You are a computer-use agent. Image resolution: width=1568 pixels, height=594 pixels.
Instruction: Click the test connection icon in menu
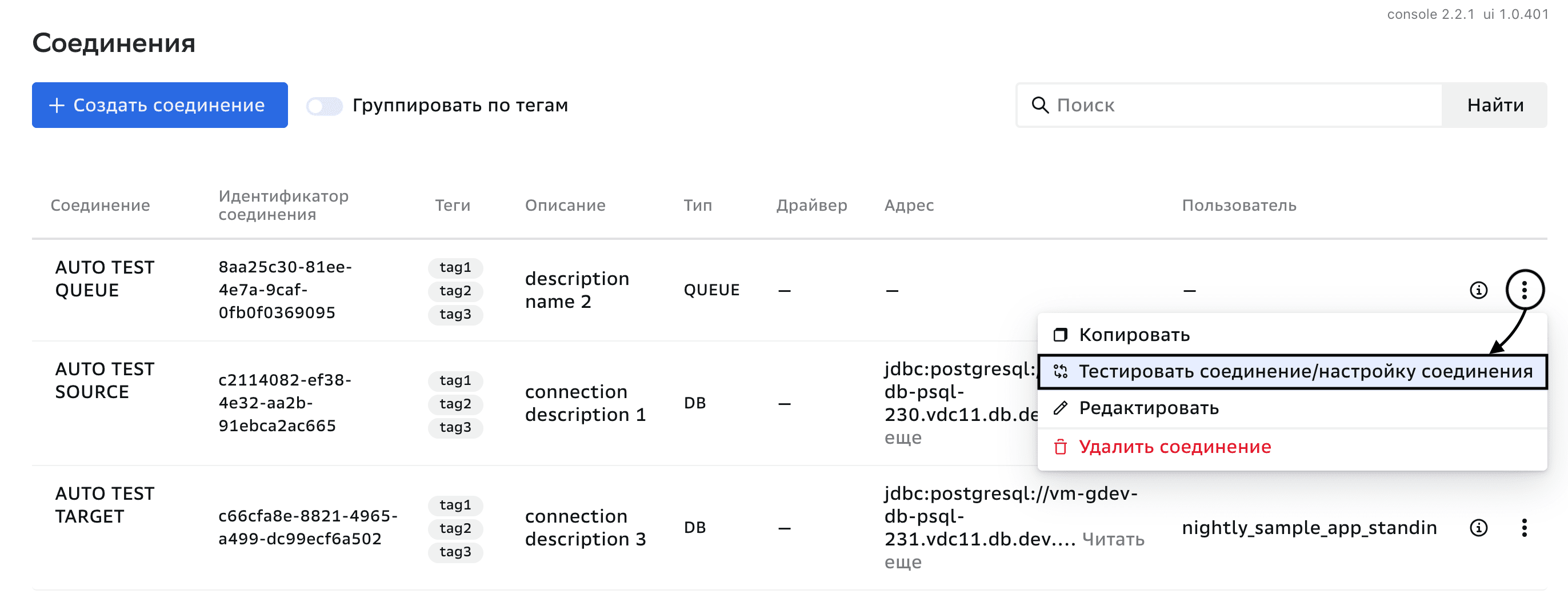tap(1061, 371)
